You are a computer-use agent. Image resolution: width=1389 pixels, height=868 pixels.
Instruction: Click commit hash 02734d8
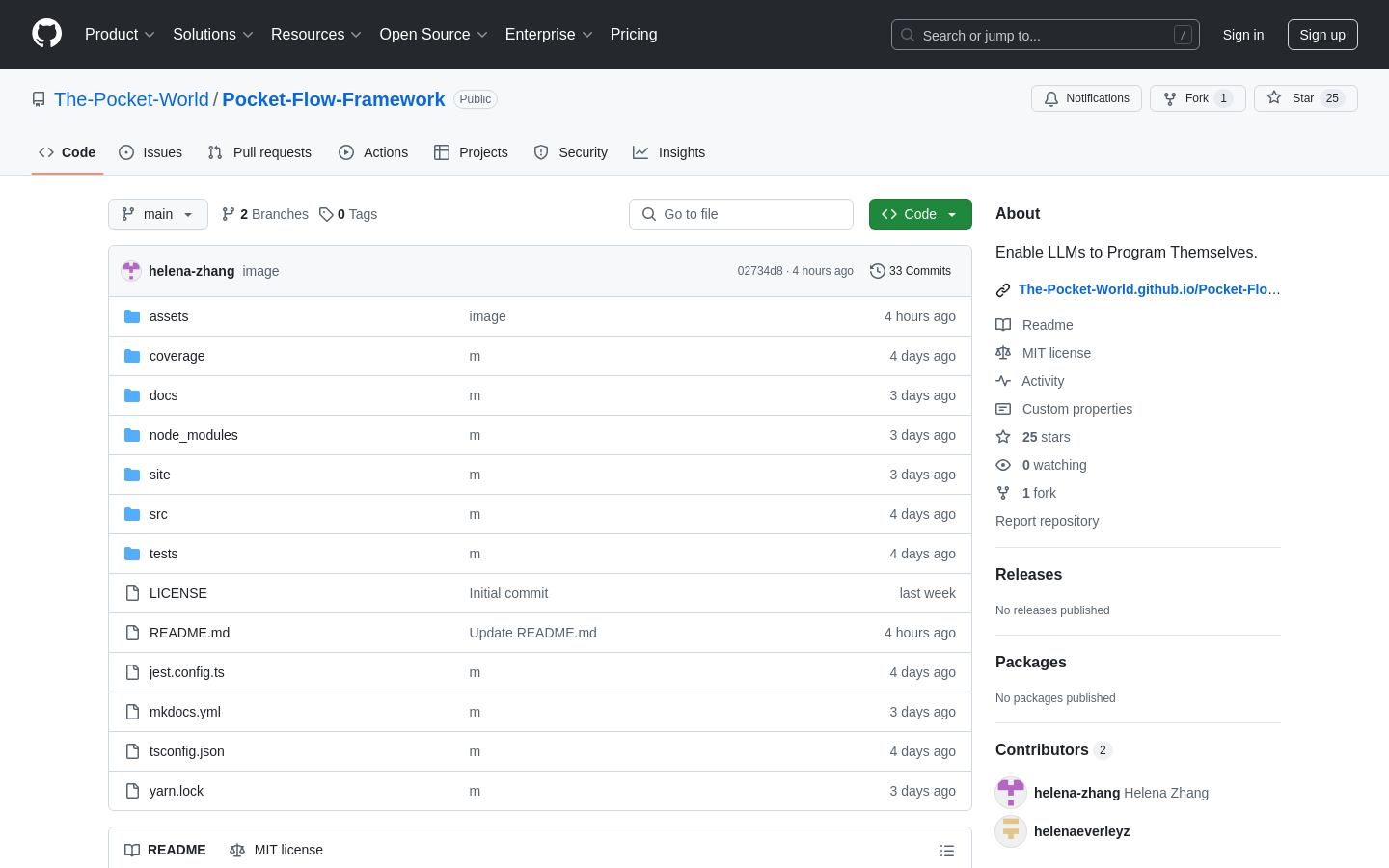(760, 271)
